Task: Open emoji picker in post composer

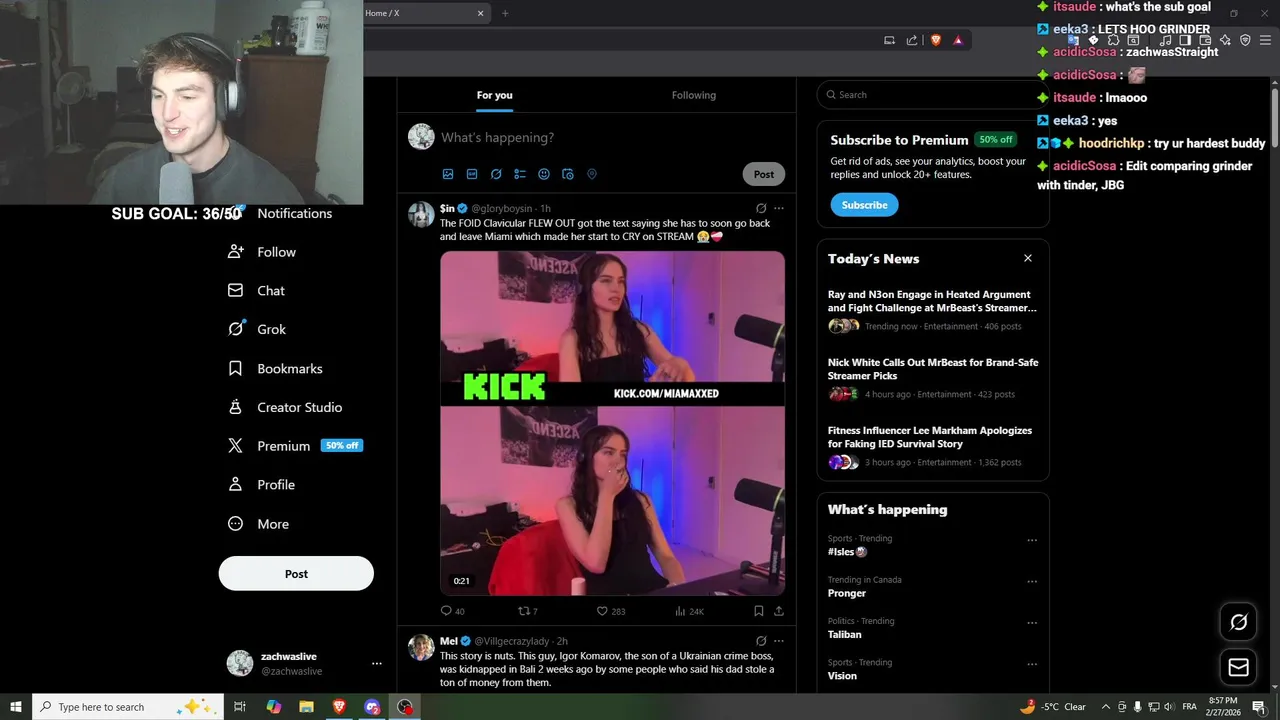Action: coord(544,174)
